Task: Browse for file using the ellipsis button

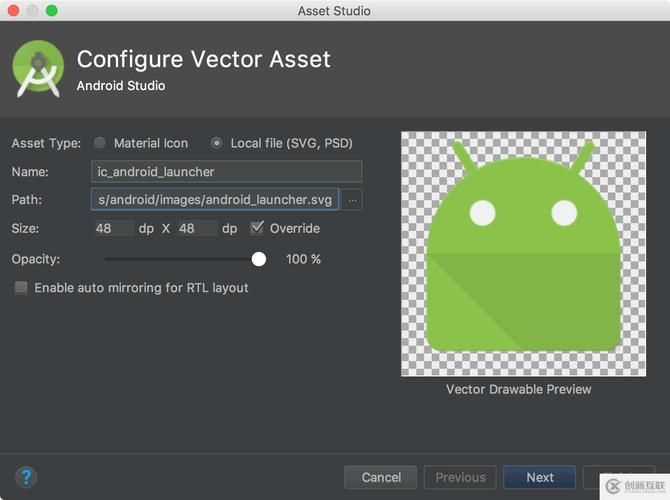Action: pos(352,200)
